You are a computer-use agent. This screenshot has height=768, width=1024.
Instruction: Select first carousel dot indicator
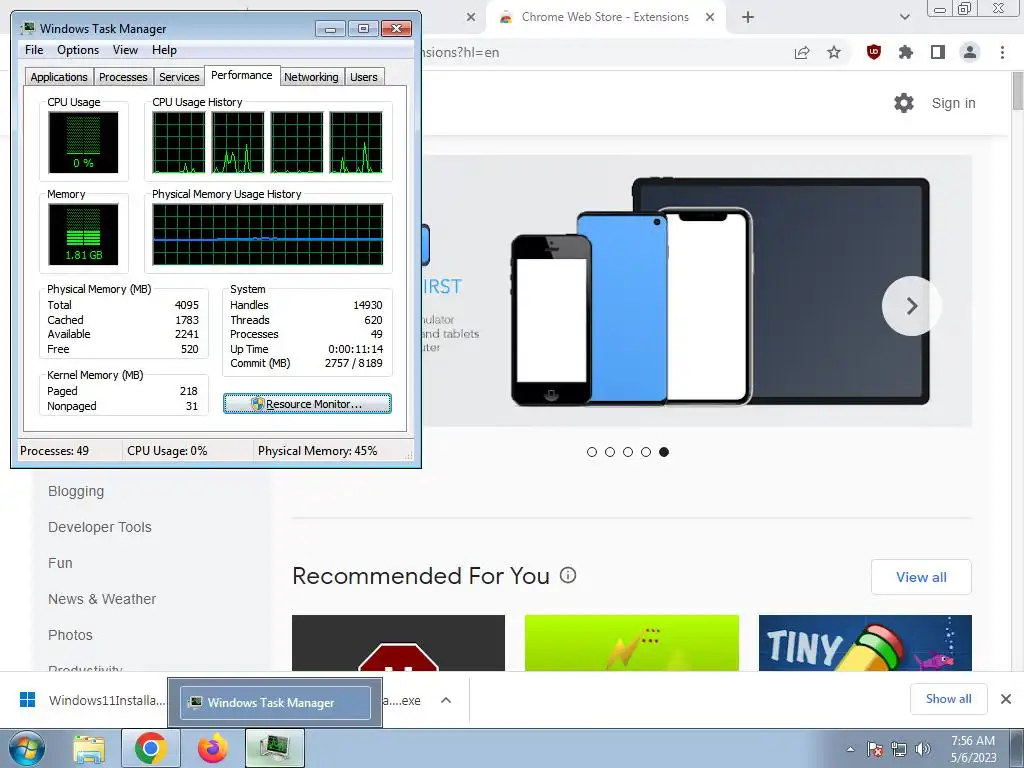point(592,452)
